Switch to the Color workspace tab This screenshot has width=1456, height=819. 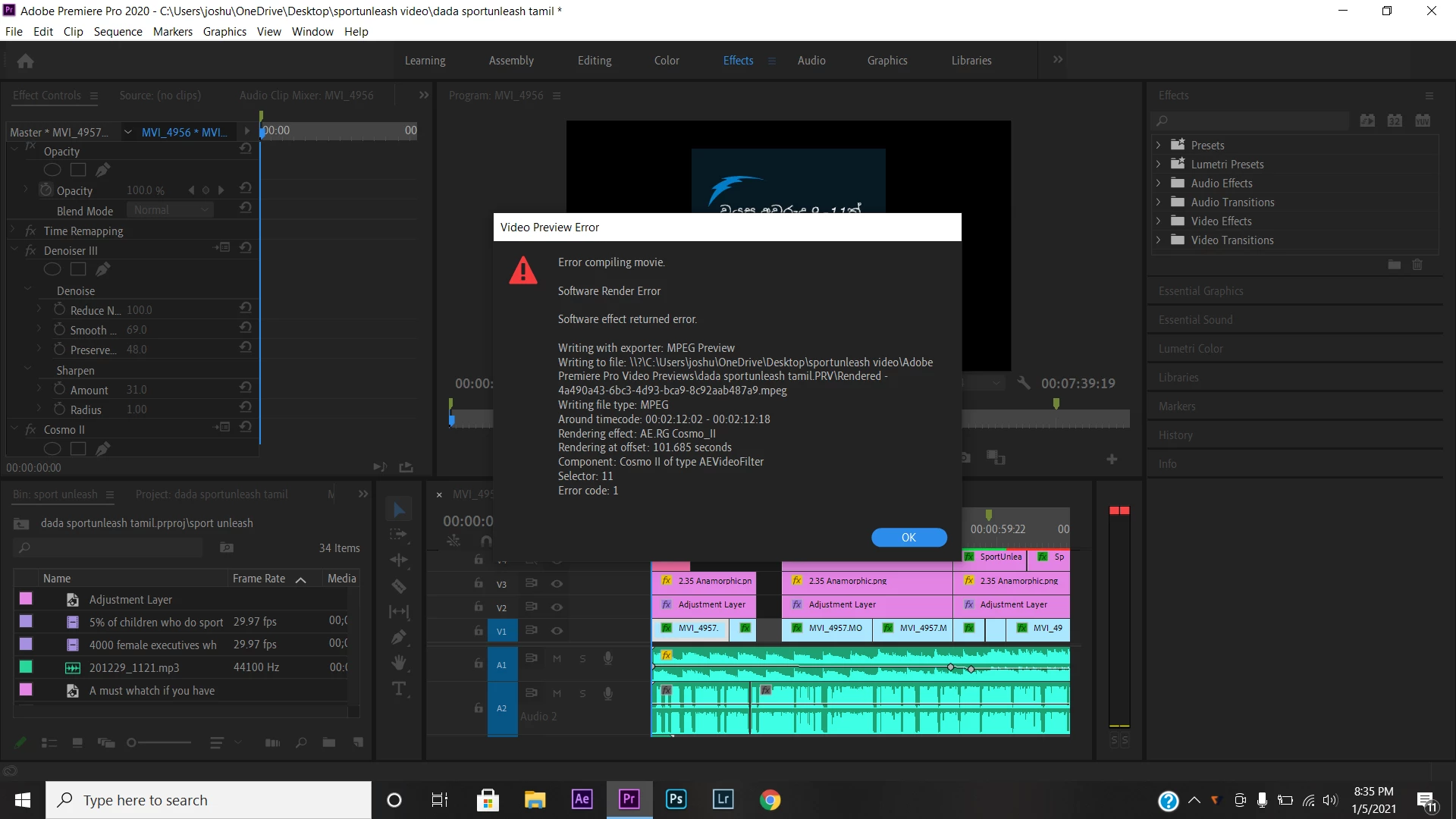pyautogui.click(x=667, y=61)
